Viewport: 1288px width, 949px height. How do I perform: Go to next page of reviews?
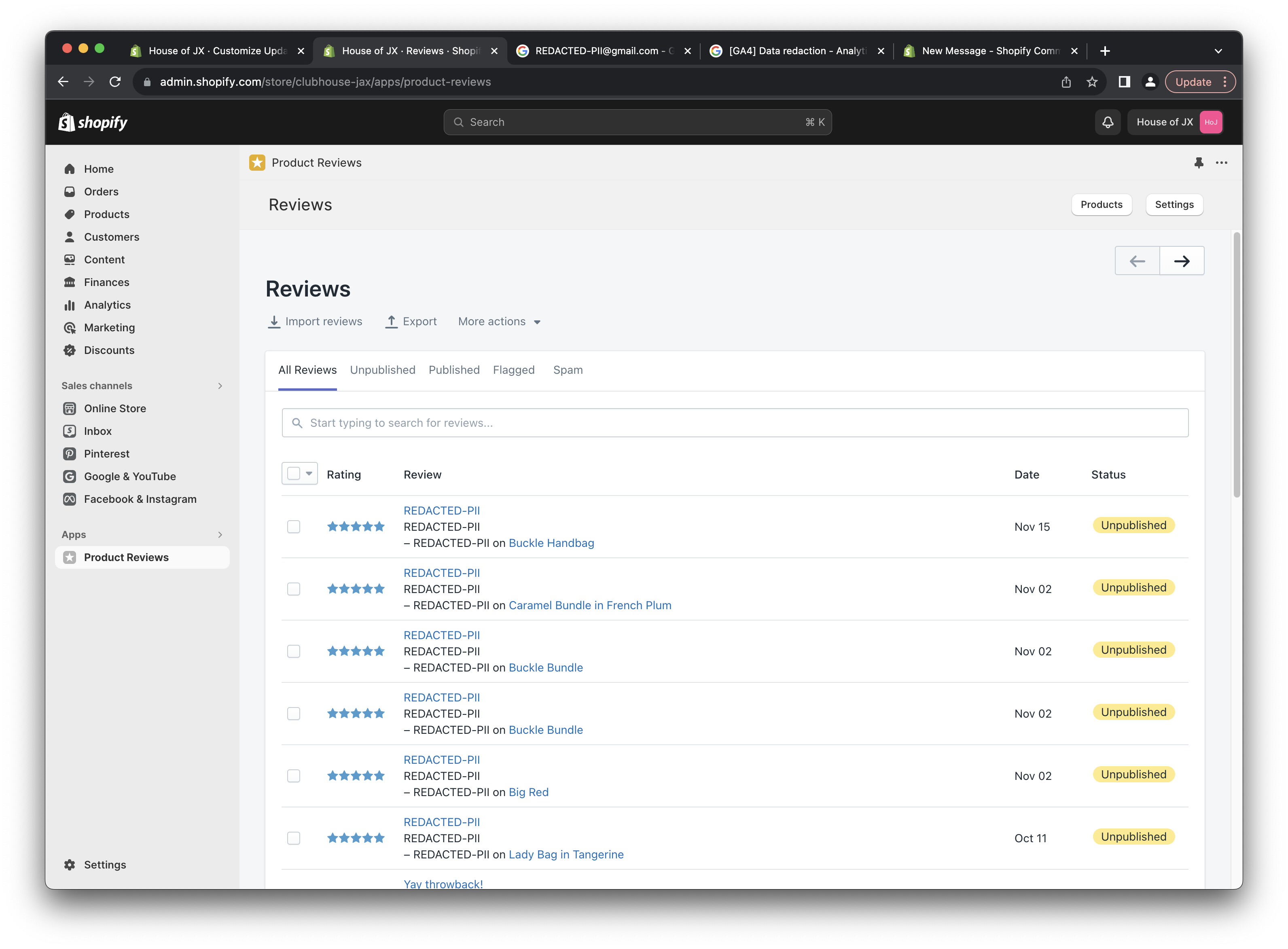coord(1181,261)
